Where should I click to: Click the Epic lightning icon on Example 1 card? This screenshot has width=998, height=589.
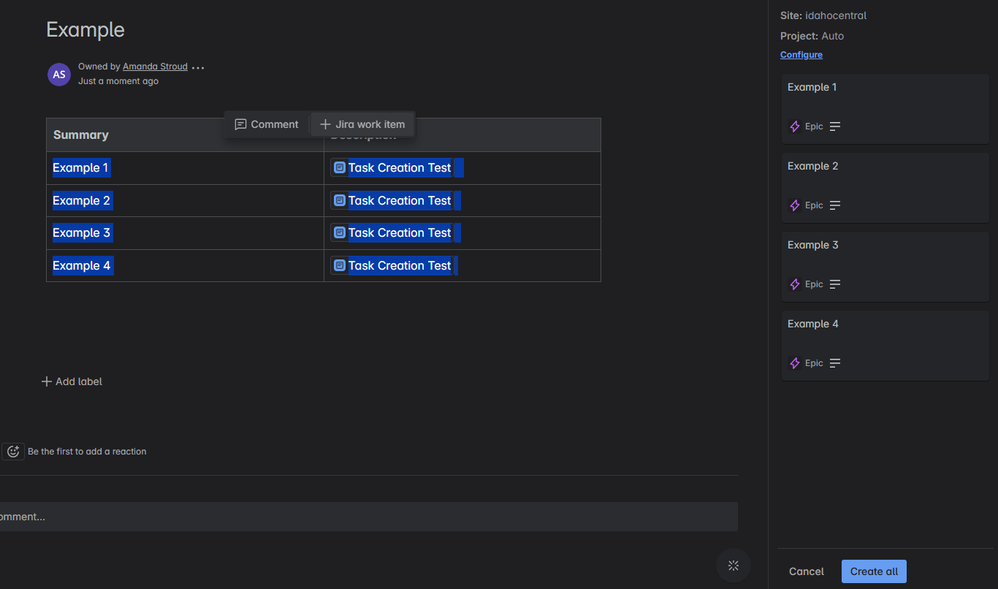[795, 126]
